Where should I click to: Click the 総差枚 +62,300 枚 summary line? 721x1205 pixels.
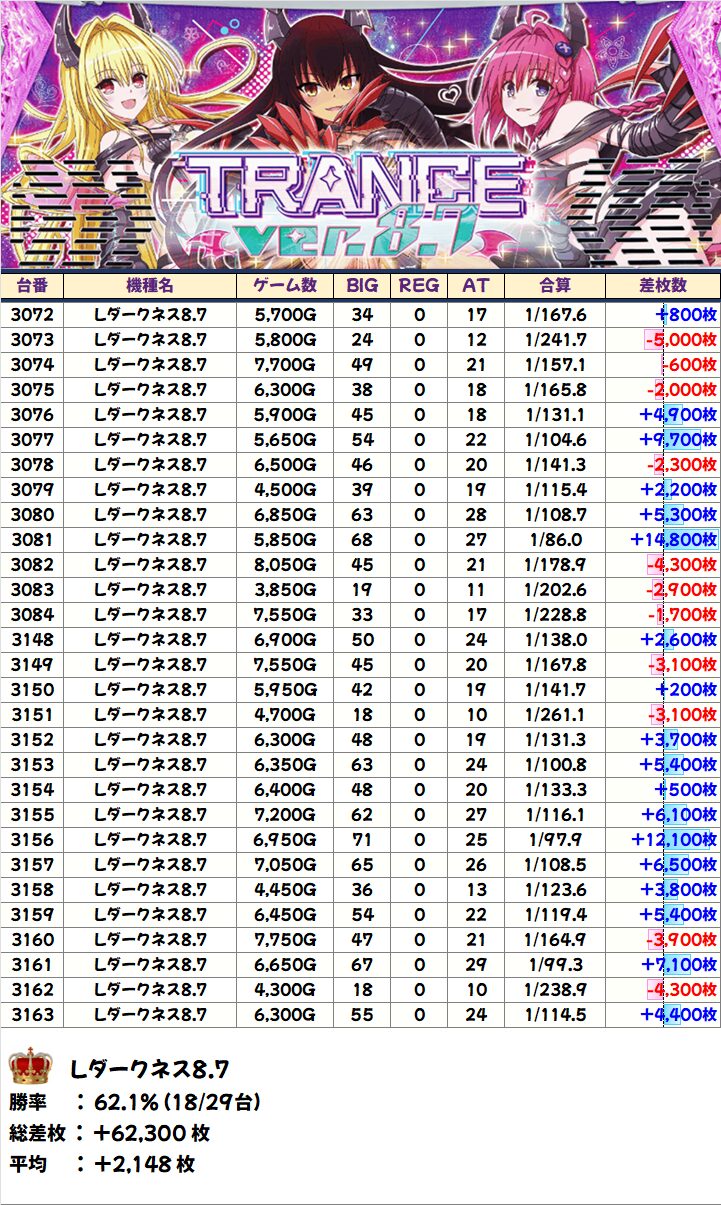pos(110,1134)
